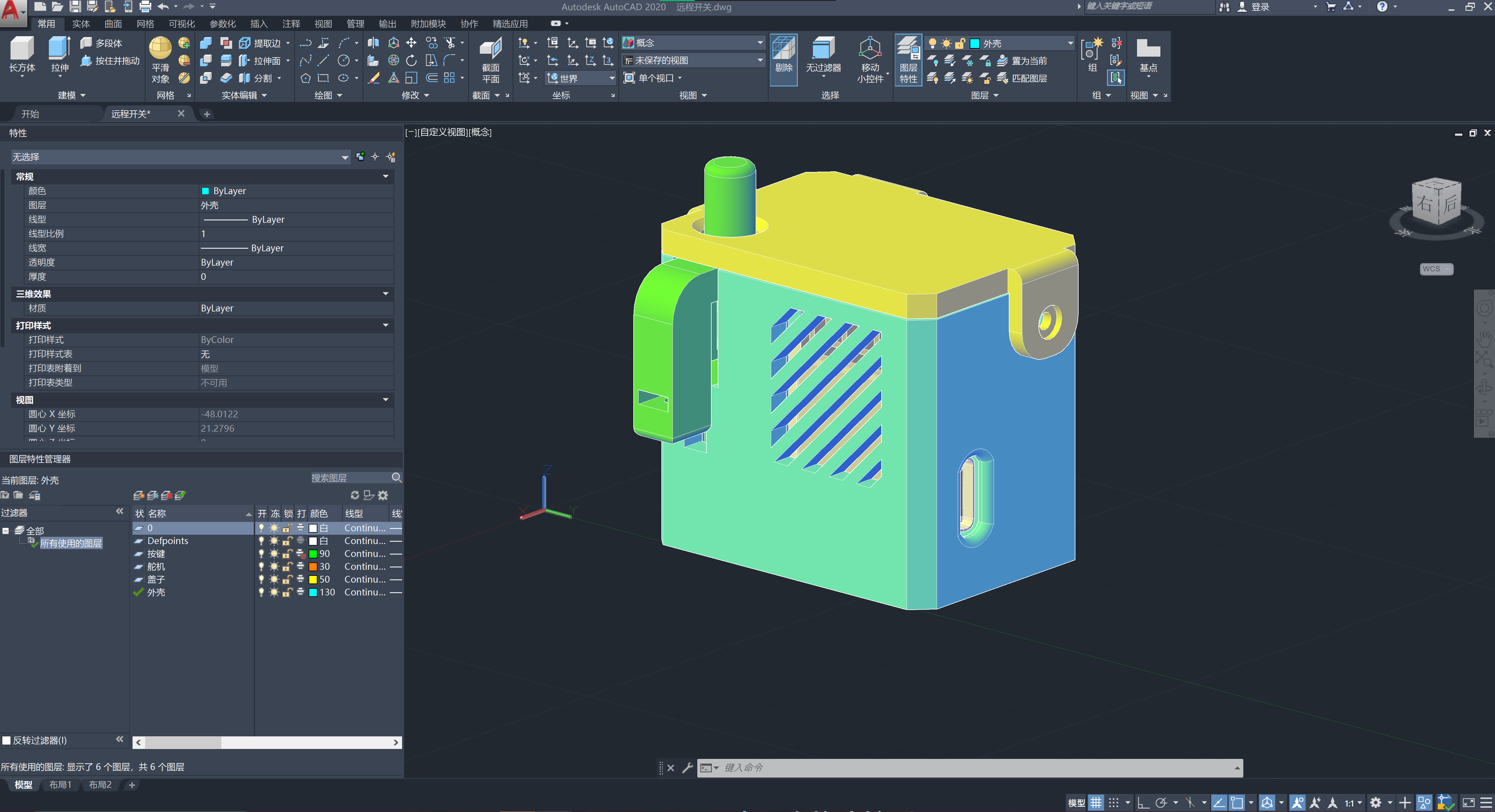Toggle the 反转过滤器 checkbox
Screen dimensions: 1495x812
pos(7,741)
